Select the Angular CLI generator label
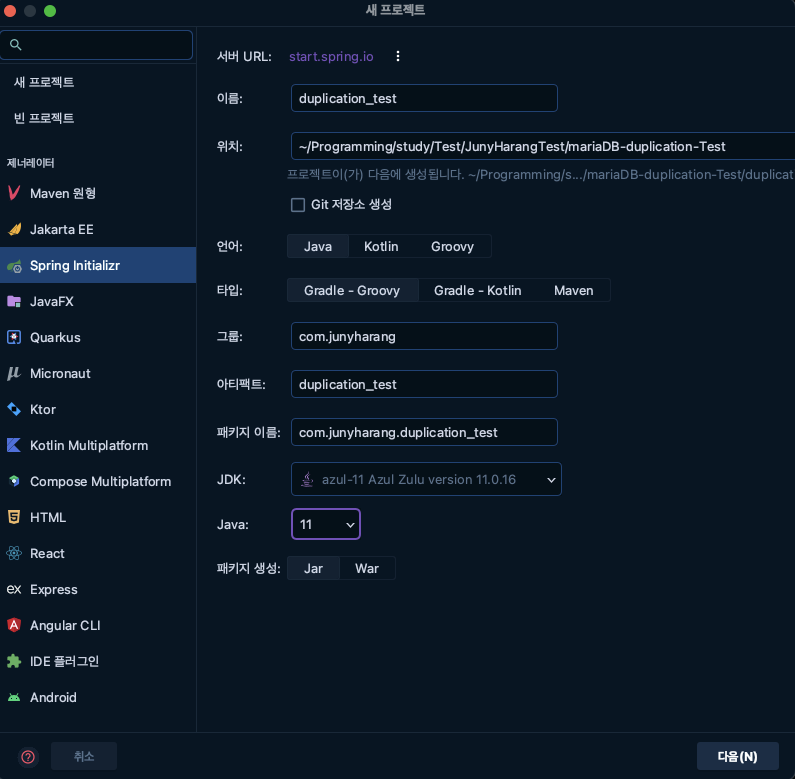795x779 pixels. (x=65, y=625)
